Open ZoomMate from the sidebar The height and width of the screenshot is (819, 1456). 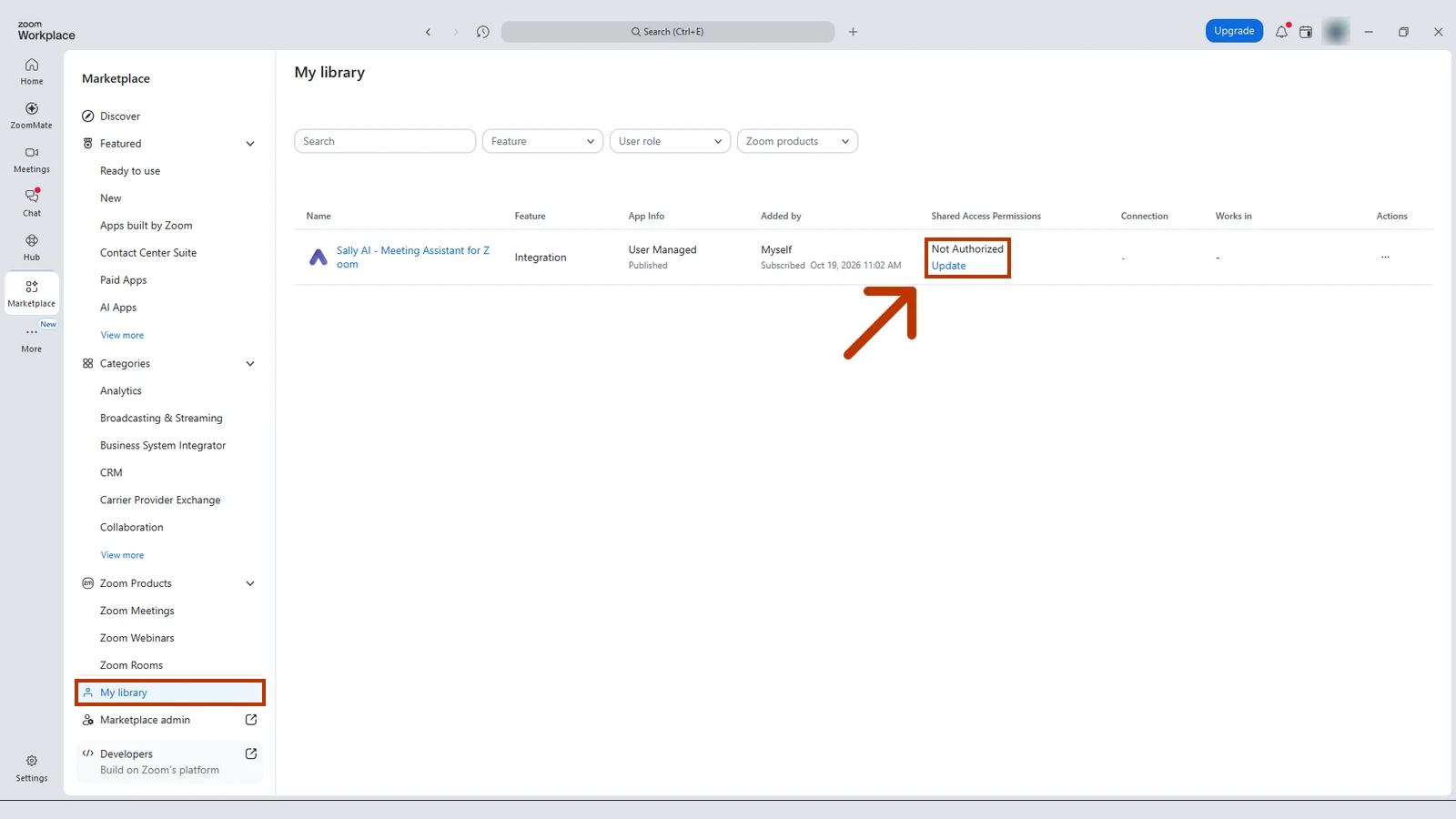[32, 116]
